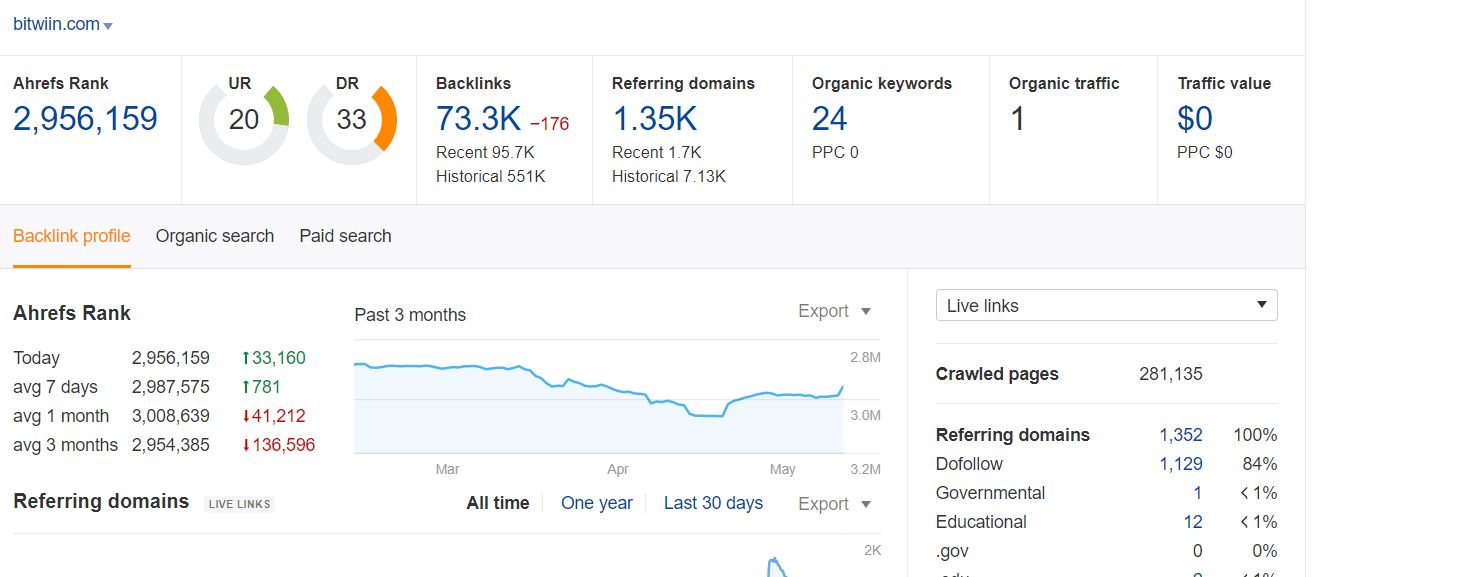Open the 1,129 Dofollow domains link
Viewport: 1476px width, 577px height.
pyautogui.click(x=1181, y=464)
